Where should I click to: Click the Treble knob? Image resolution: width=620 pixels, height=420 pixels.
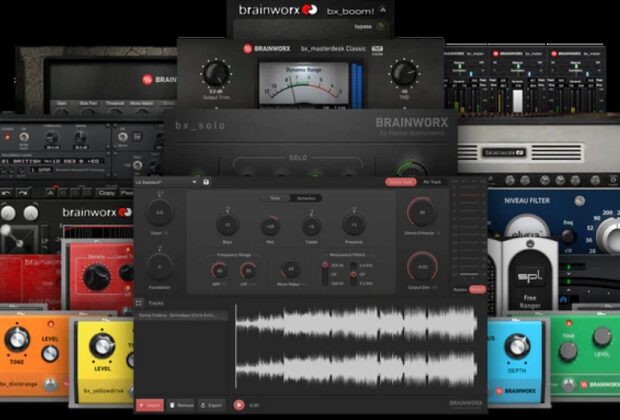pyautogui.click(x=311, y=225)
